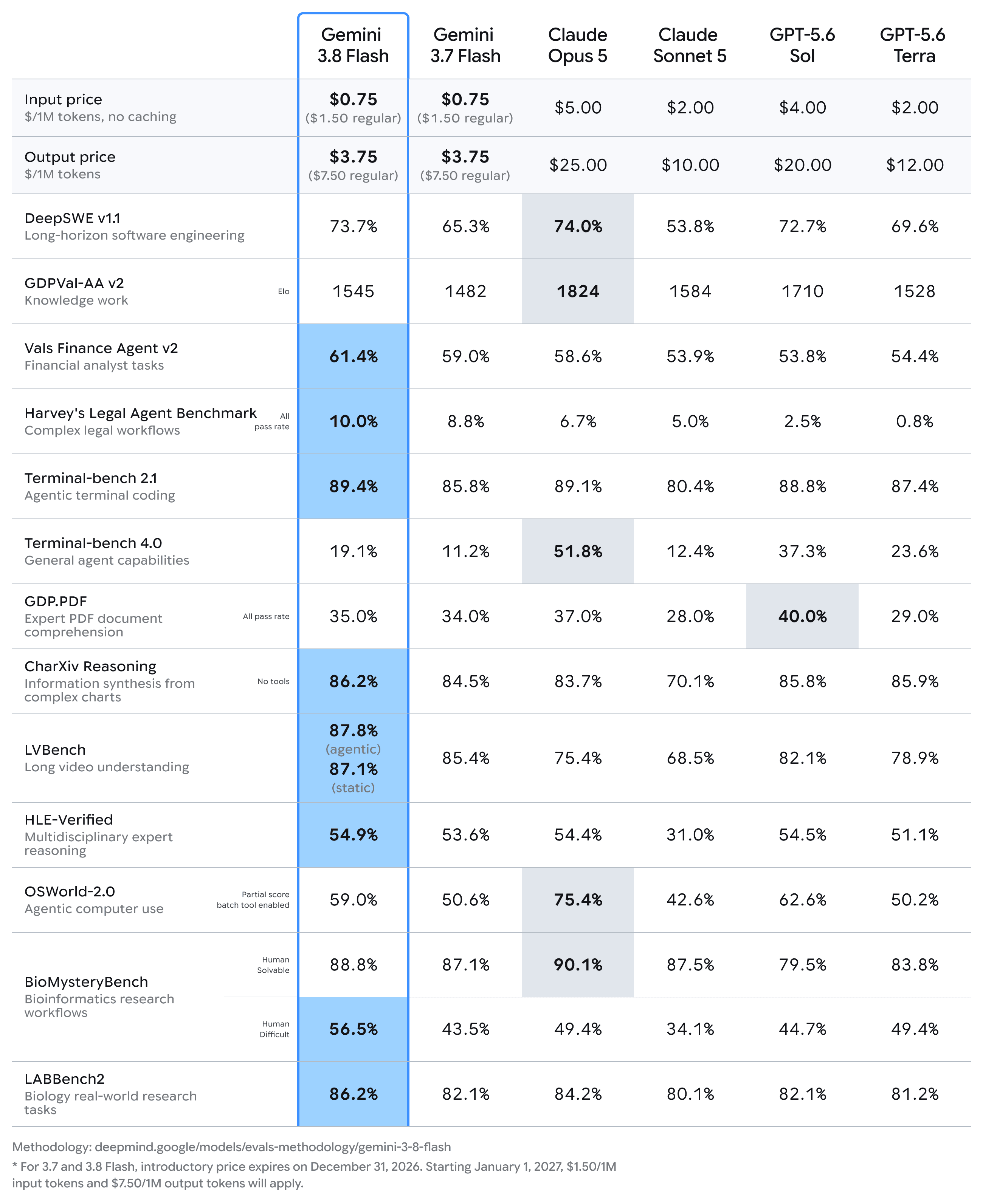
Task: Select the DeepSWE v1.1 benchmark label
Action: [73, 218]
